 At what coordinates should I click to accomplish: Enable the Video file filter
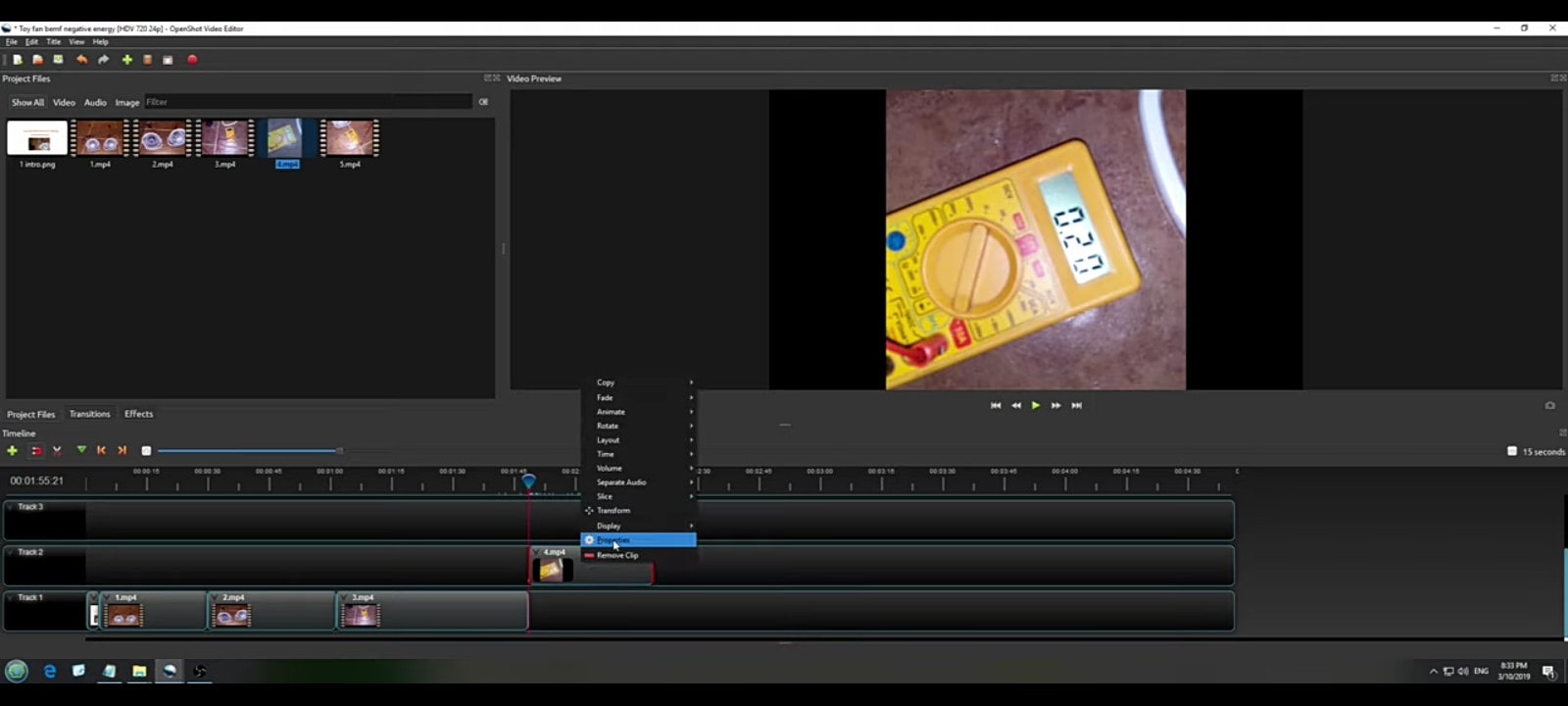pos(64,102)
